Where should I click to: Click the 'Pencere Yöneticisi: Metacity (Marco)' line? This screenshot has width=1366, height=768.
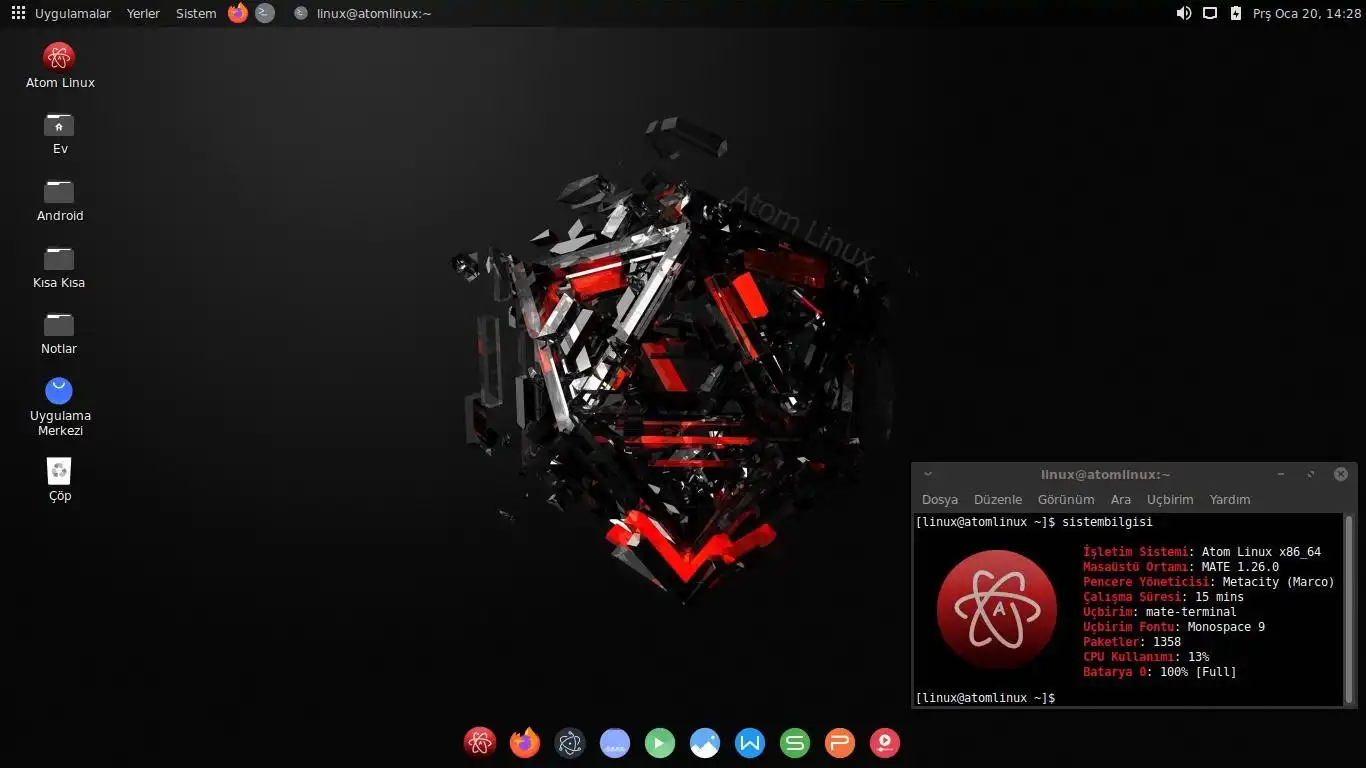(1209, 582)
